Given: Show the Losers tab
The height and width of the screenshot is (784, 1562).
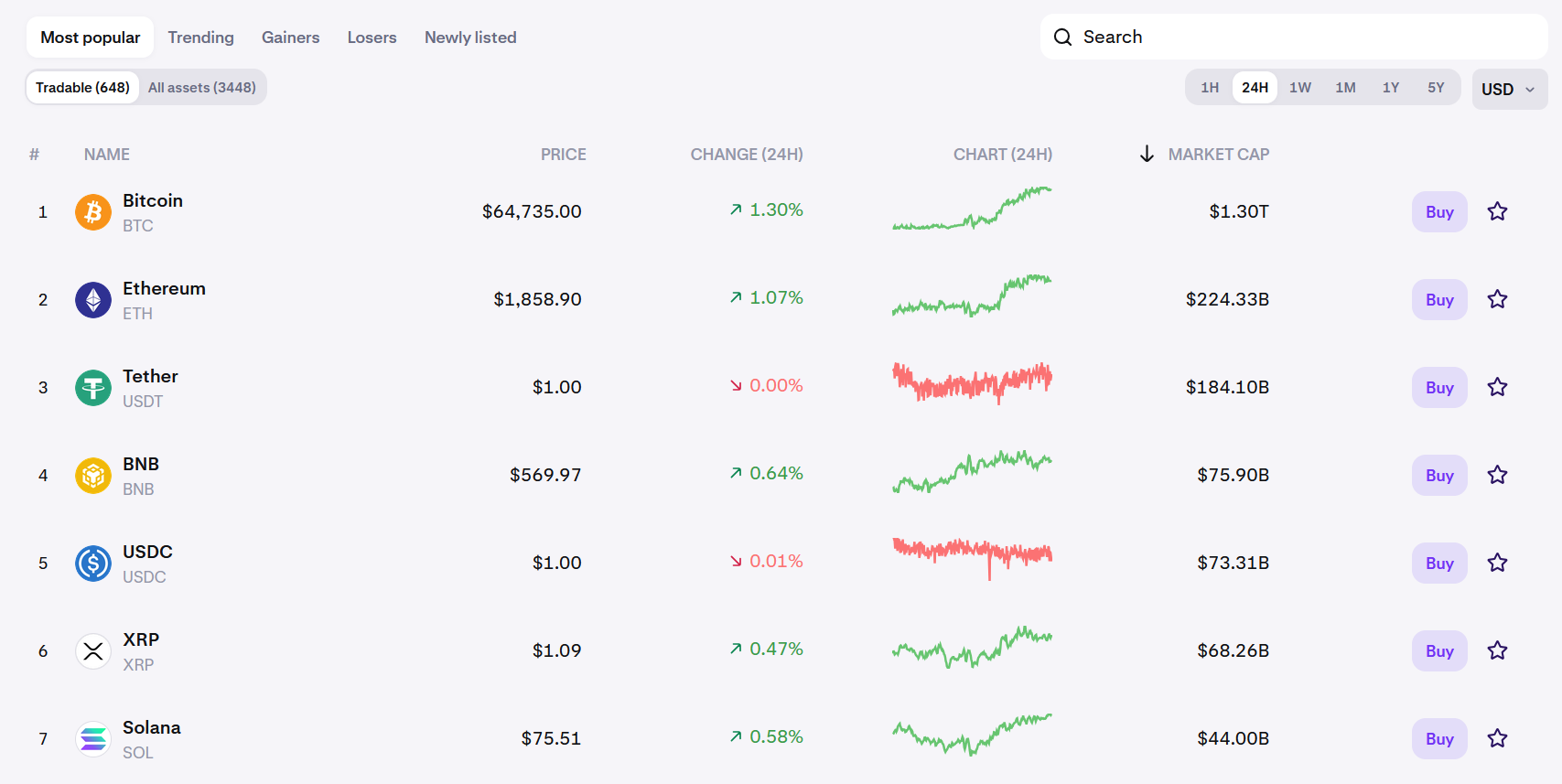Looking at the screenshot, I should (x=372, y=38).
